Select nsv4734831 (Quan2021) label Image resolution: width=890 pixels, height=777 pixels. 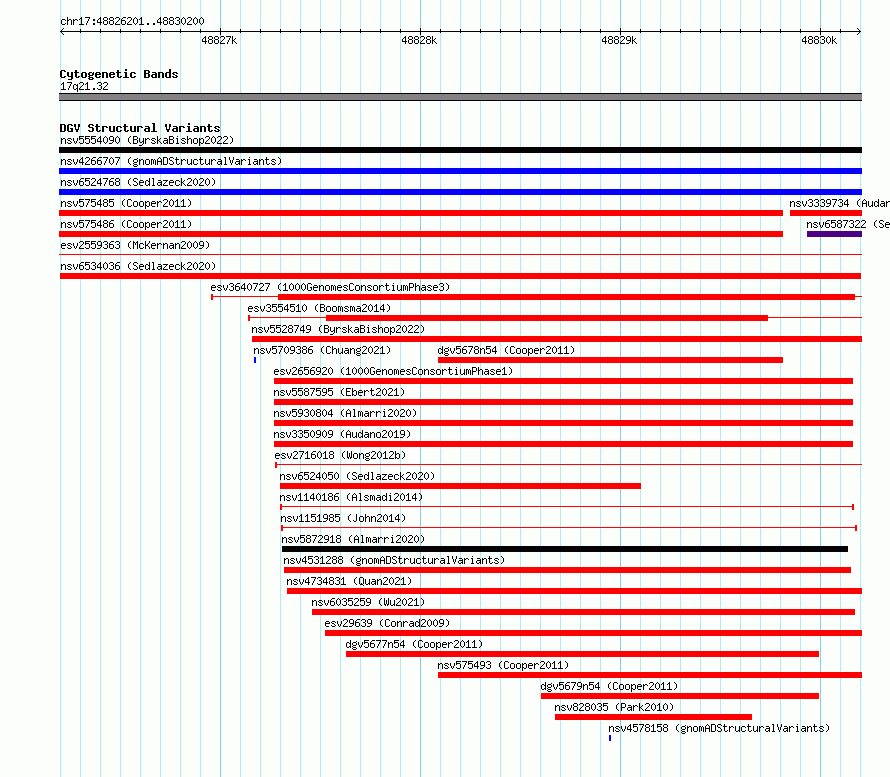[x=349, y=581]
